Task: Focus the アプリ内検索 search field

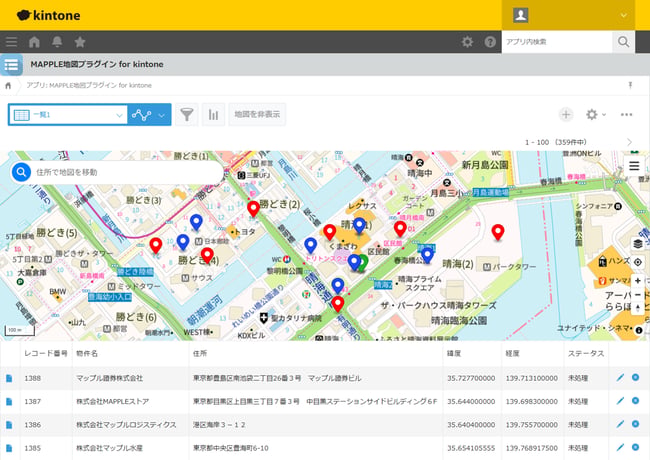Action: click(x=557, y=42)
